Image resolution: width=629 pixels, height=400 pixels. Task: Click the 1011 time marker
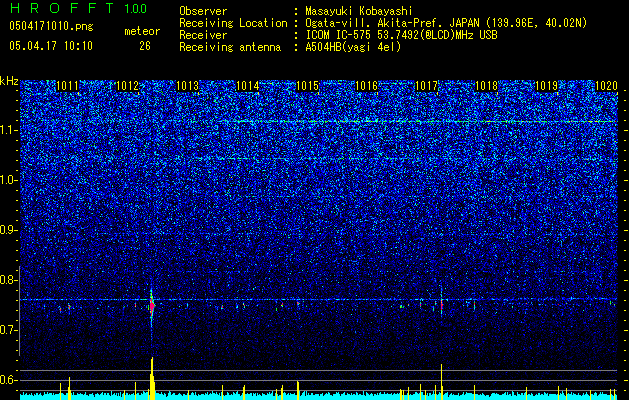click(x=67, y=86)
